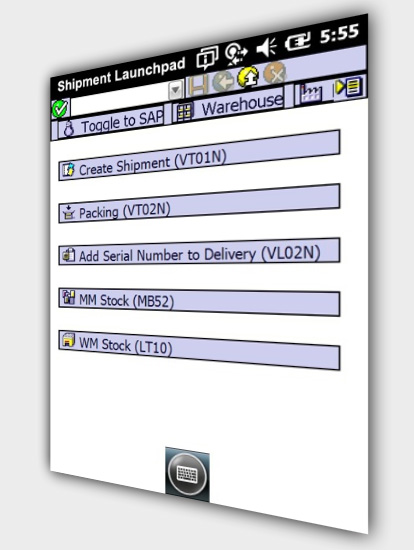Click the Cancel X icon
The height and width of the screenshot is (550, 414).
275,73
